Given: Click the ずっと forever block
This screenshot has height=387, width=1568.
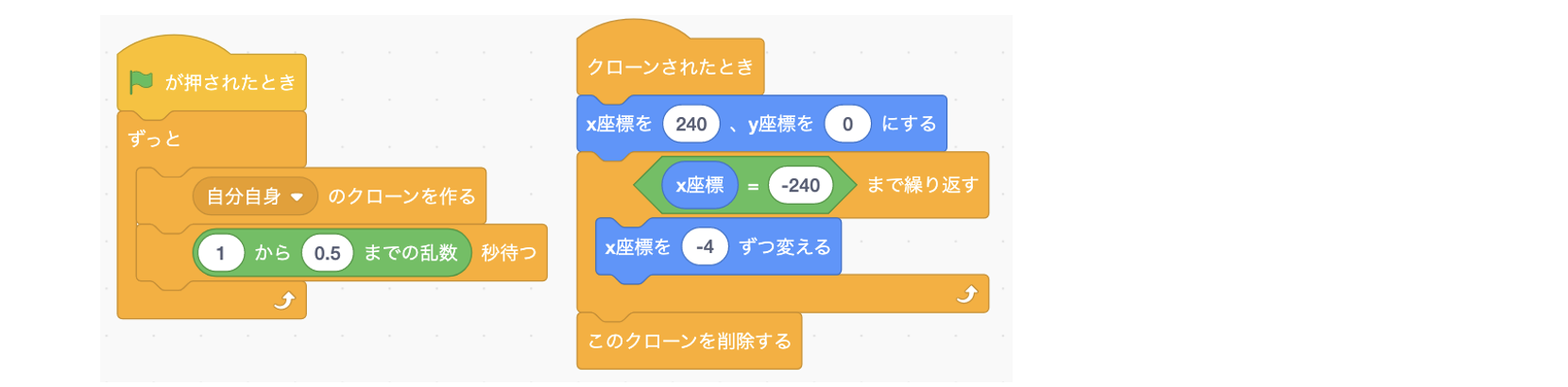Looking at the screenshot, I should tap(155, 140).
